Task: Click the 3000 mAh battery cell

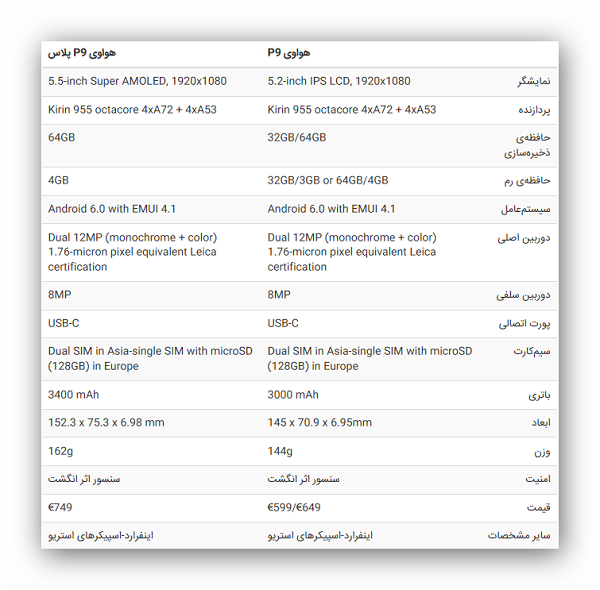Action: click(293, 394)
